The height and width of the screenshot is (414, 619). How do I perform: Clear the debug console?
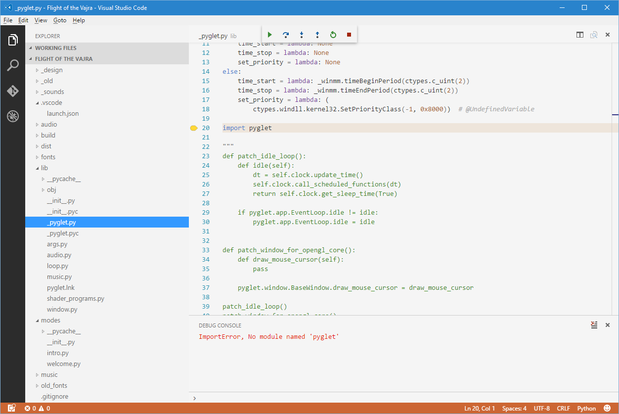pyautogui.click(x=594, y=325)
